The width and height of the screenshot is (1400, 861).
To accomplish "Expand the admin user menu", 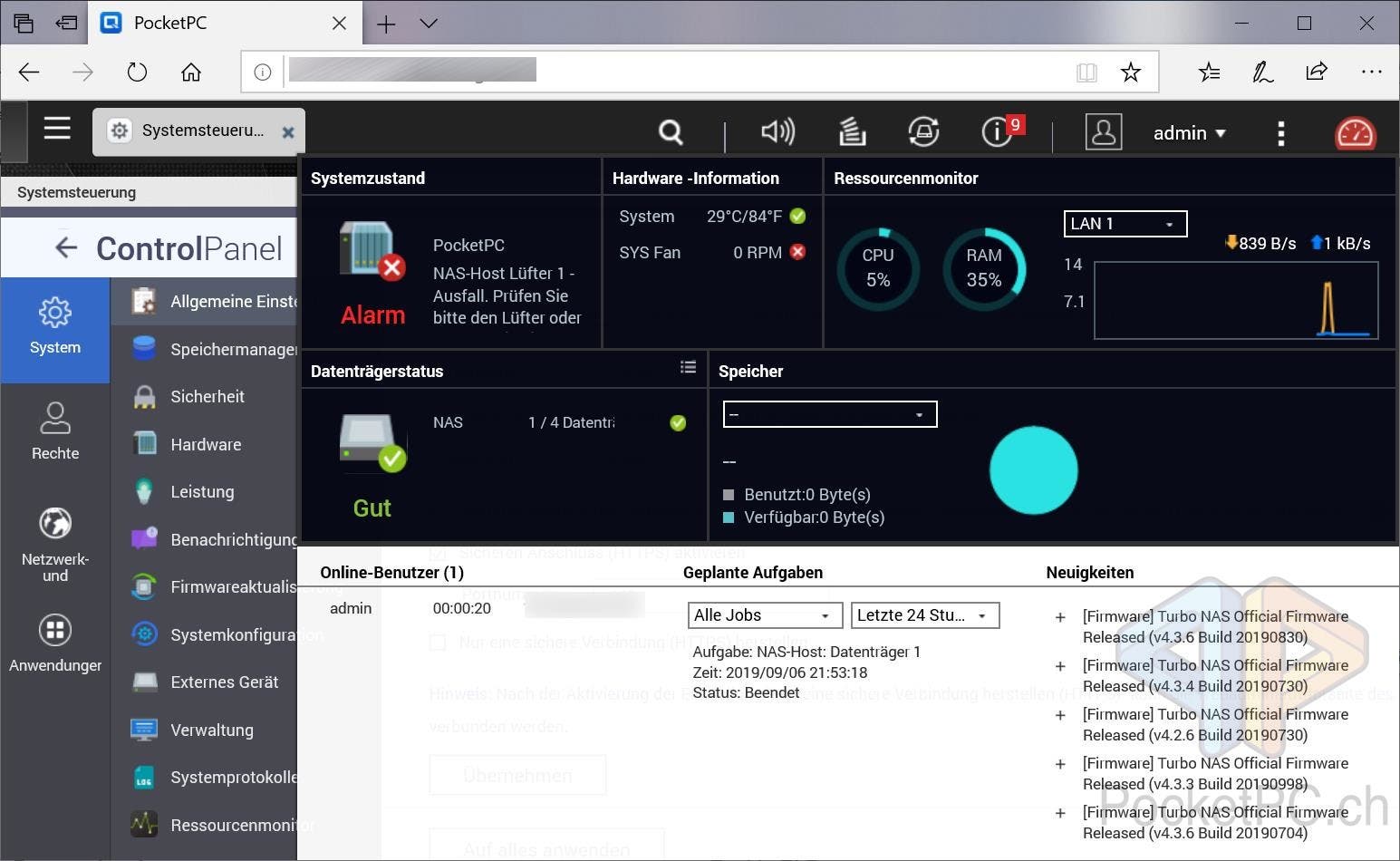I will [1189, 133].
